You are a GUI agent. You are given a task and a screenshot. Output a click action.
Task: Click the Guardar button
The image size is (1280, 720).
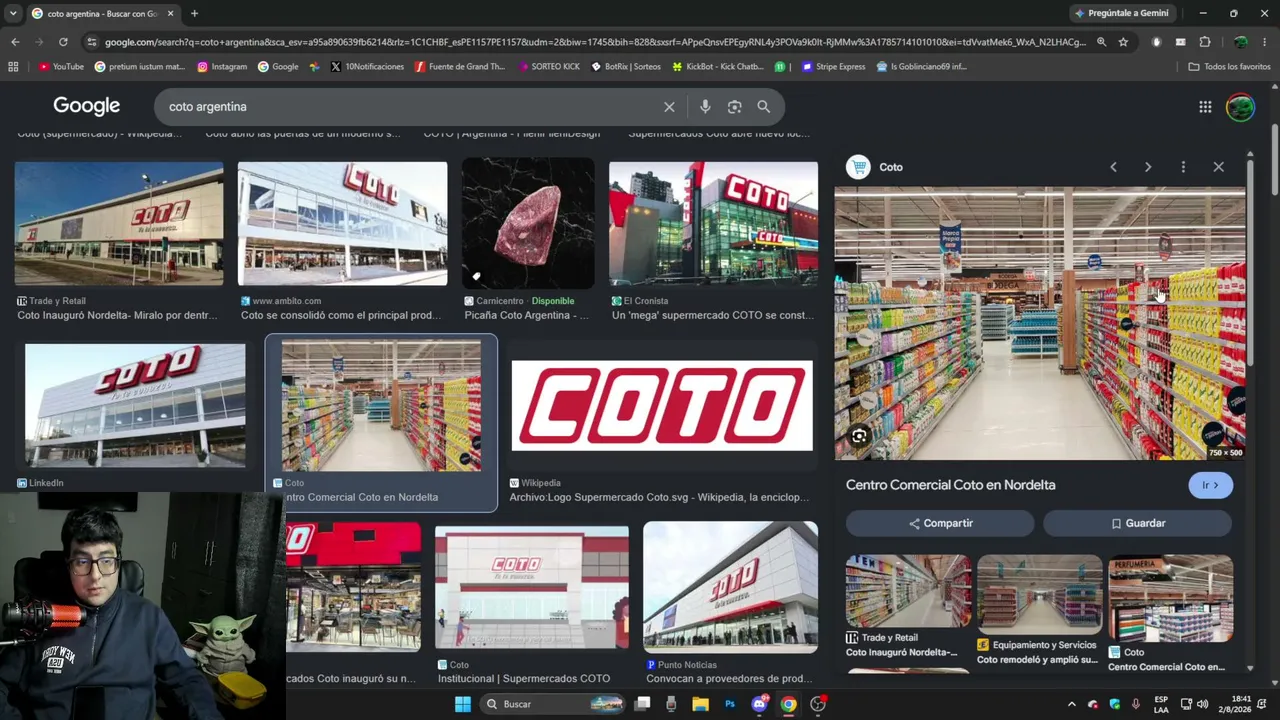coord(1138,523)
